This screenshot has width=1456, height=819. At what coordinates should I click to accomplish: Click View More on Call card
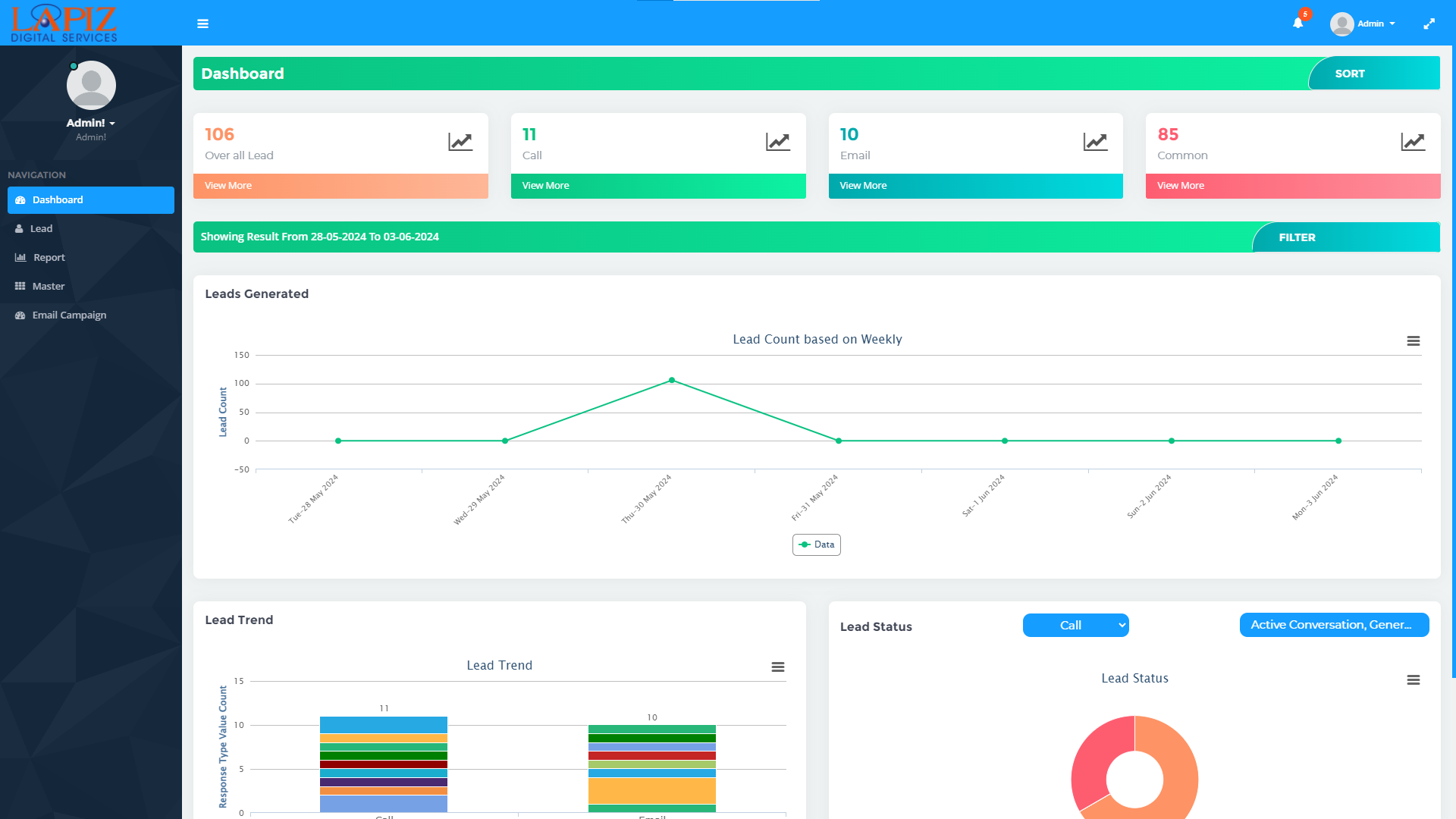658,186
